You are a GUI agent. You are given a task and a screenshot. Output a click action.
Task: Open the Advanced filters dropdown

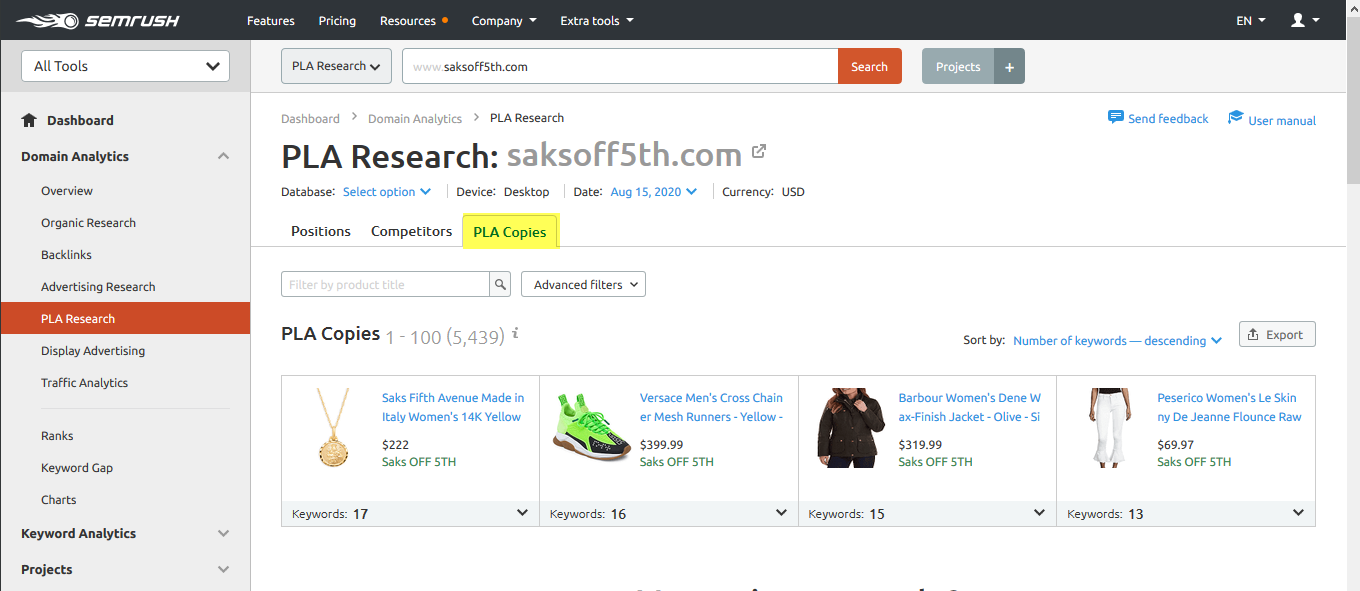pyautogui.click(x=583, y=284)
